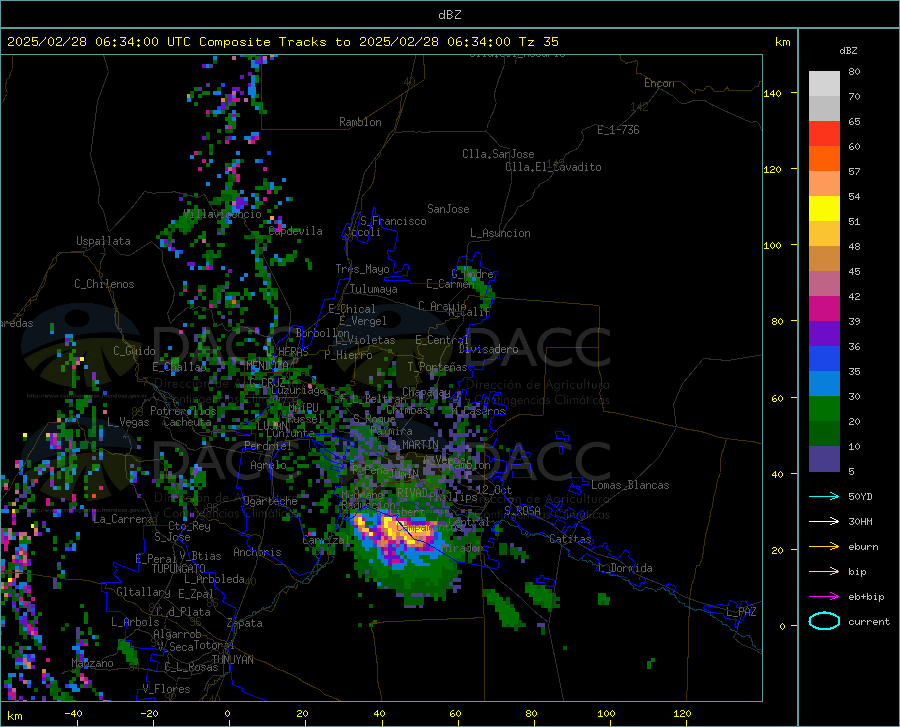
Task: Click the Agrelo label
Action: point(268,465)
